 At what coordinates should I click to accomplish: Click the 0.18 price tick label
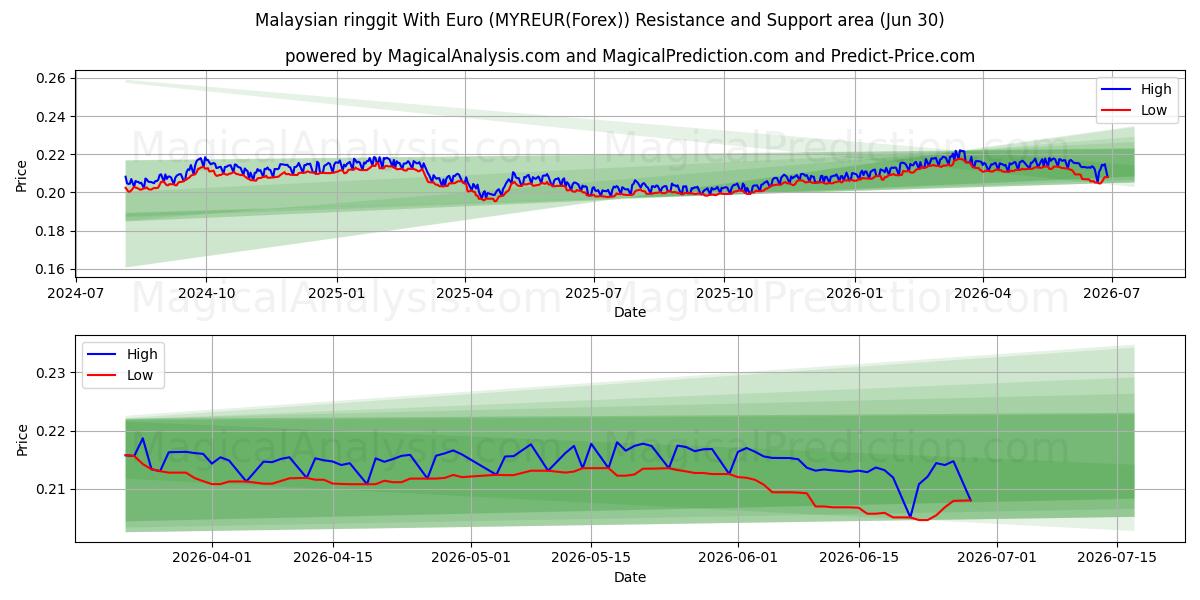click(51, 231)
